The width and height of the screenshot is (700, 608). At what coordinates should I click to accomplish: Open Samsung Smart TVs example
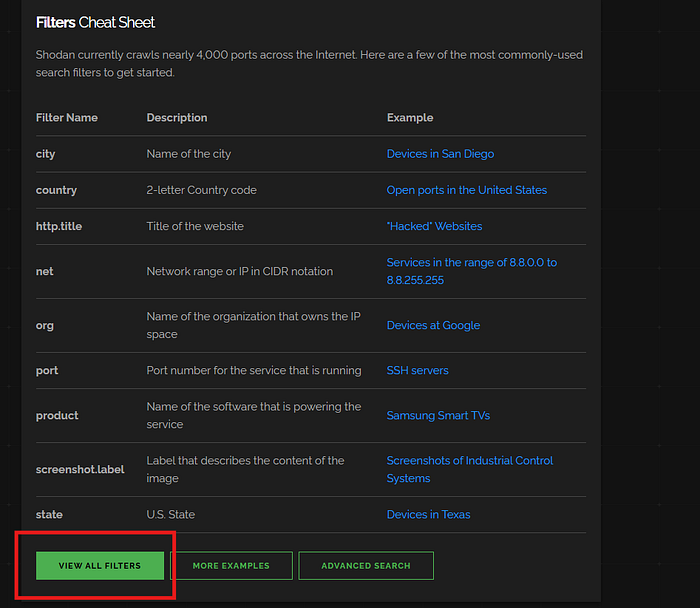tap(438, 416)
